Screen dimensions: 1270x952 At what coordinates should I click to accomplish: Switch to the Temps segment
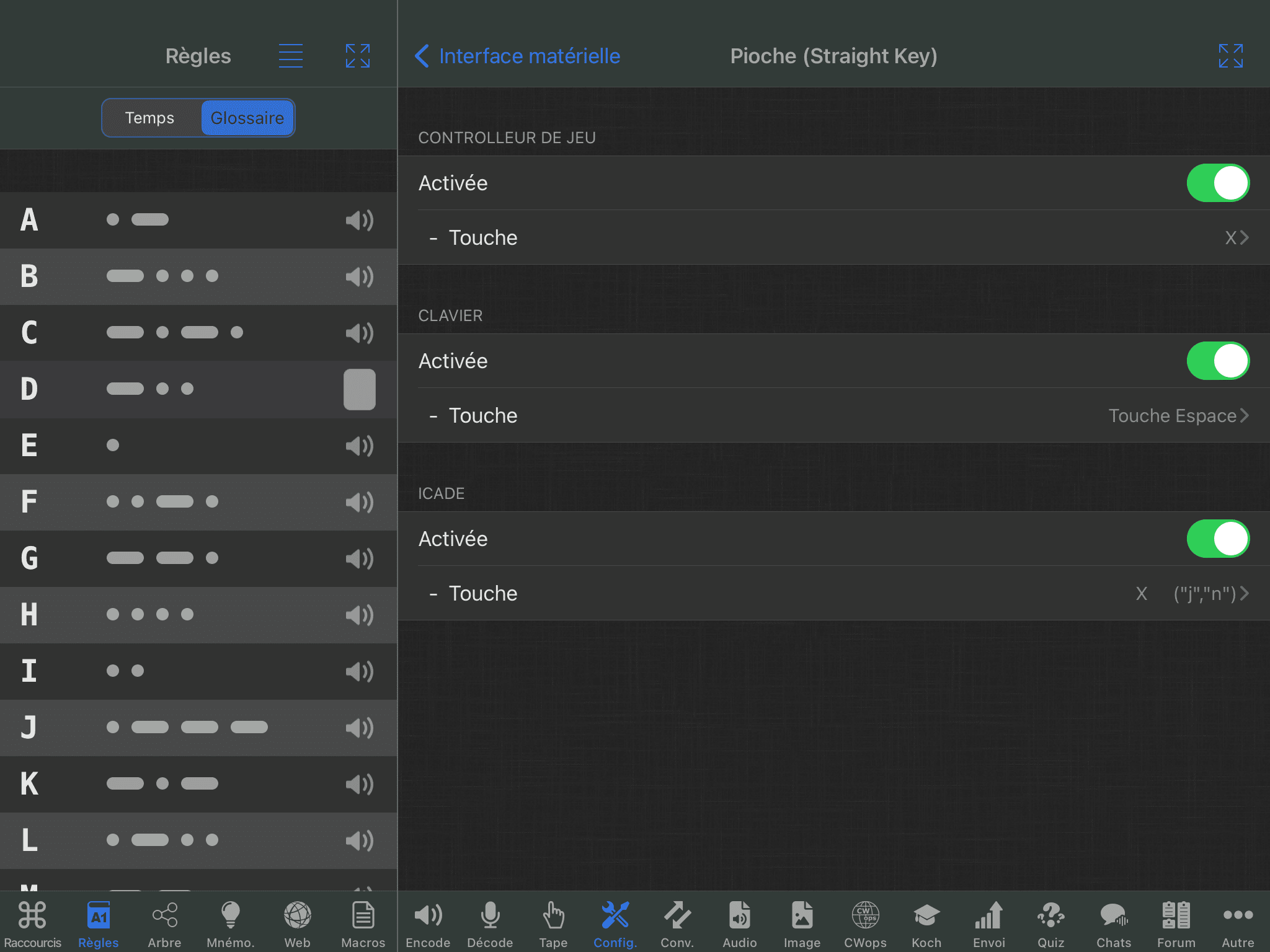pos(150,118)
